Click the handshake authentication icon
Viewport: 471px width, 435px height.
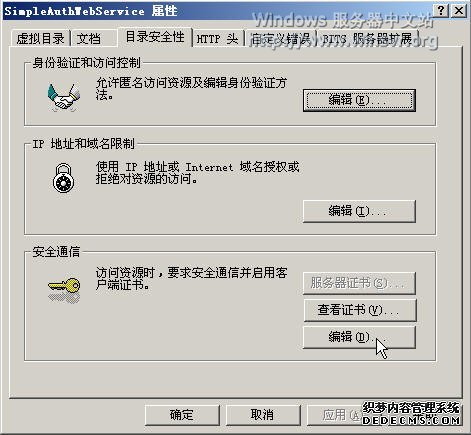tap(64, 97)
